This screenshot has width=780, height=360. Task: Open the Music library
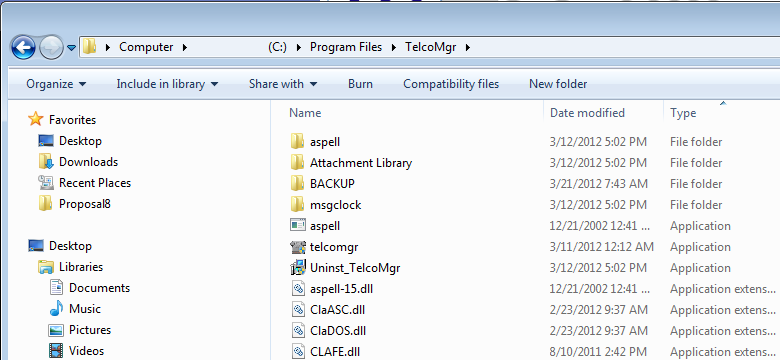85,308
